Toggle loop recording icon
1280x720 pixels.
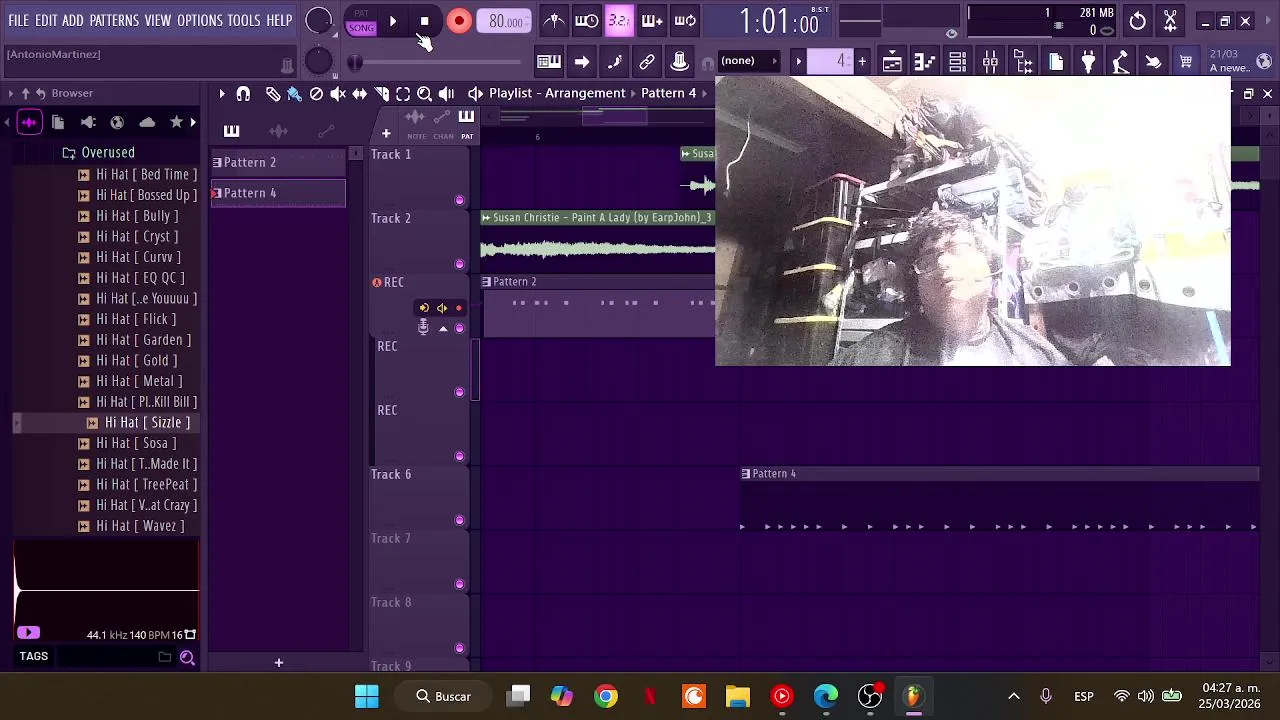[x=685, y=21]
